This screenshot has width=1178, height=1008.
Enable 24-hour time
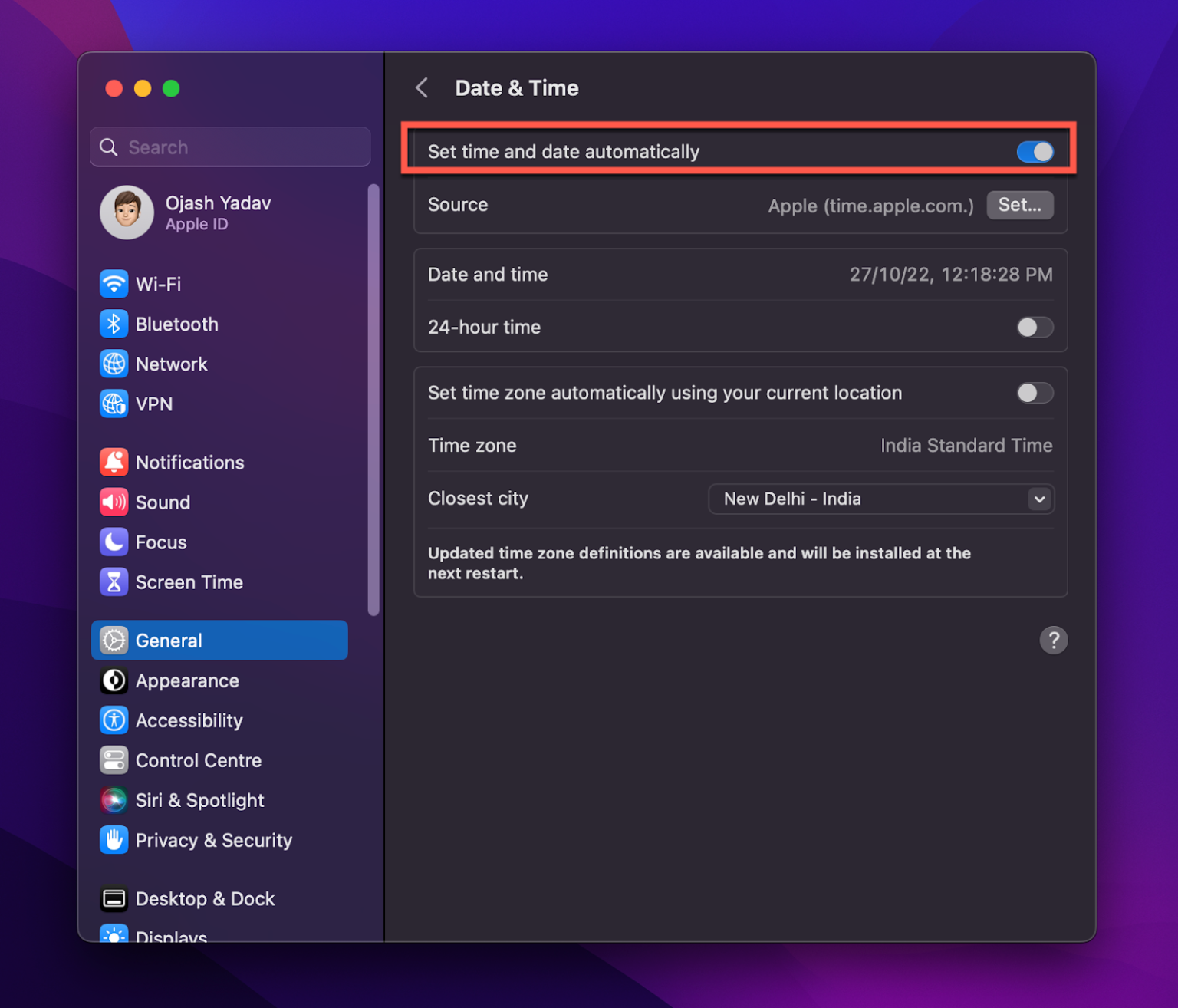[x=1035, y=327]
